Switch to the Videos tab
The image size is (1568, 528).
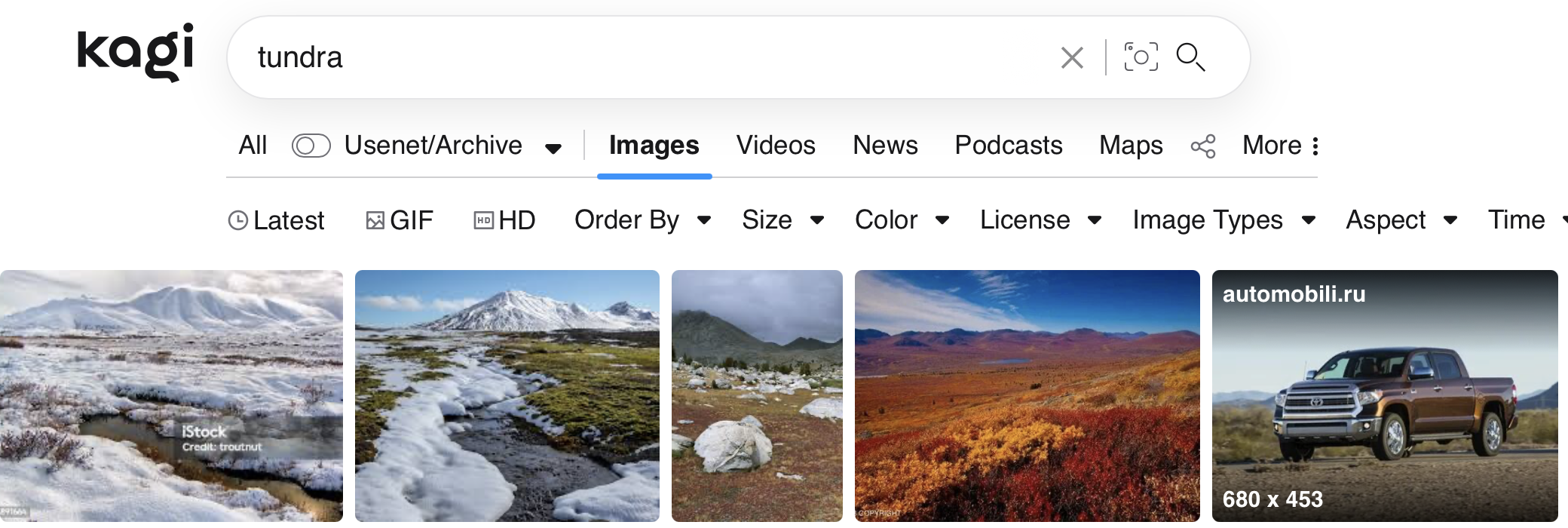(x=776, y=146)
